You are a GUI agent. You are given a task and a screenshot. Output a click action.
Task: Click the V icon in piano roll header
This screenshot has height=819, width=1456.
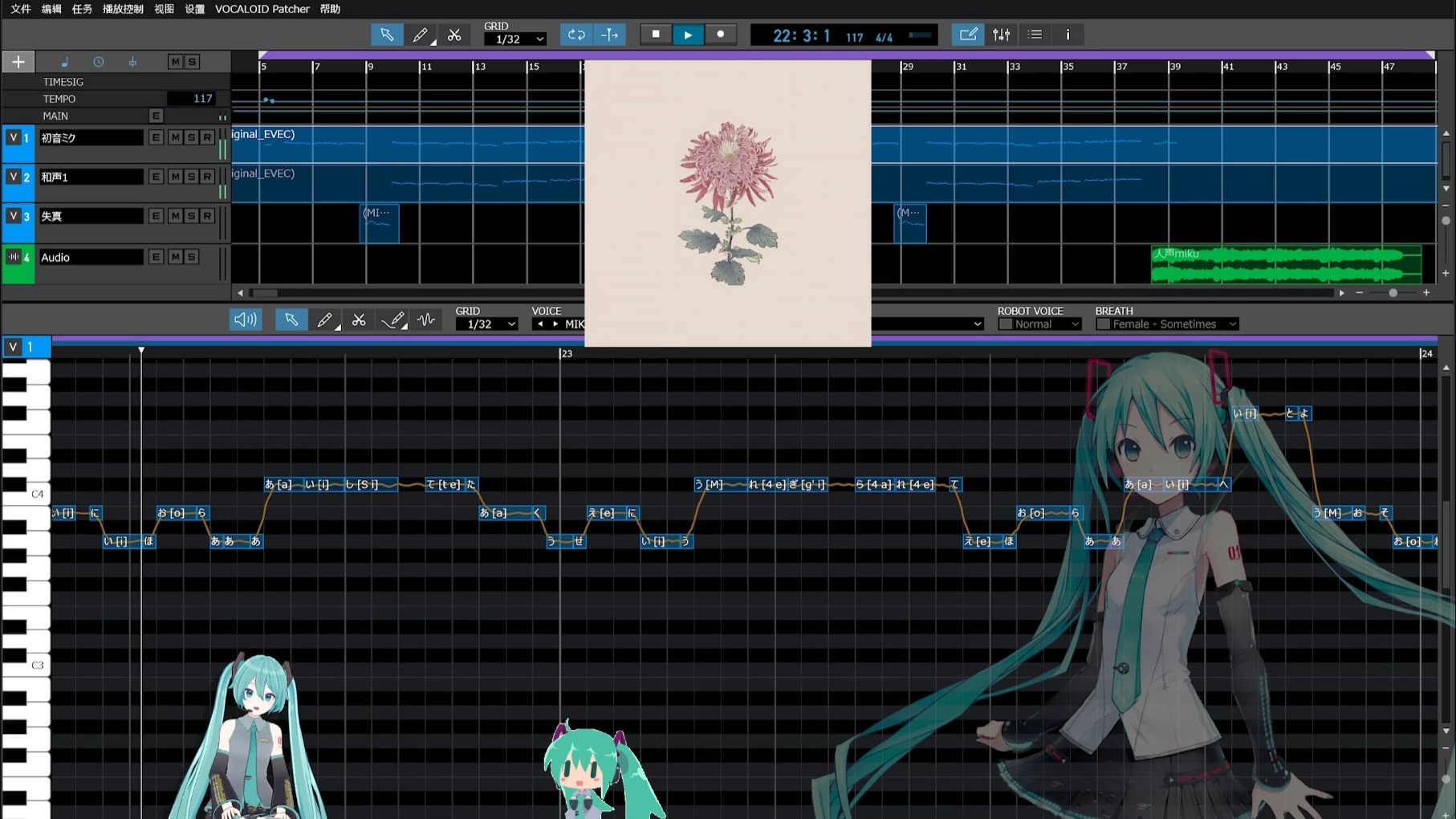[x=13, y=347]
